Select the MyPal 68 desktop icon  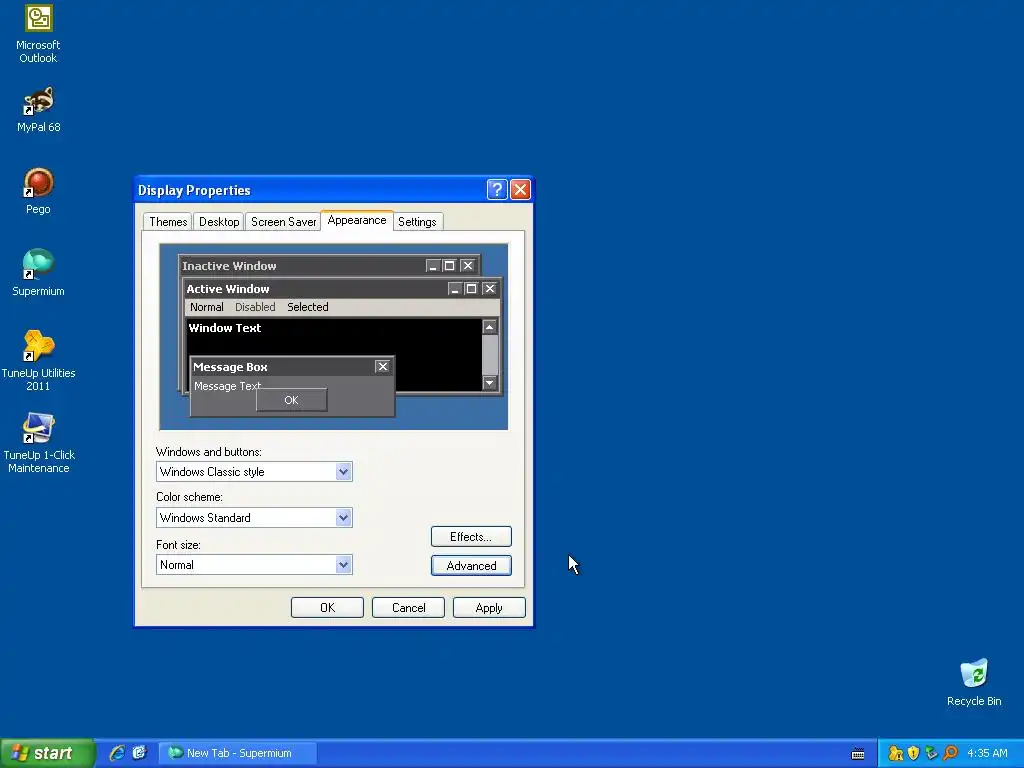(39, 109)
